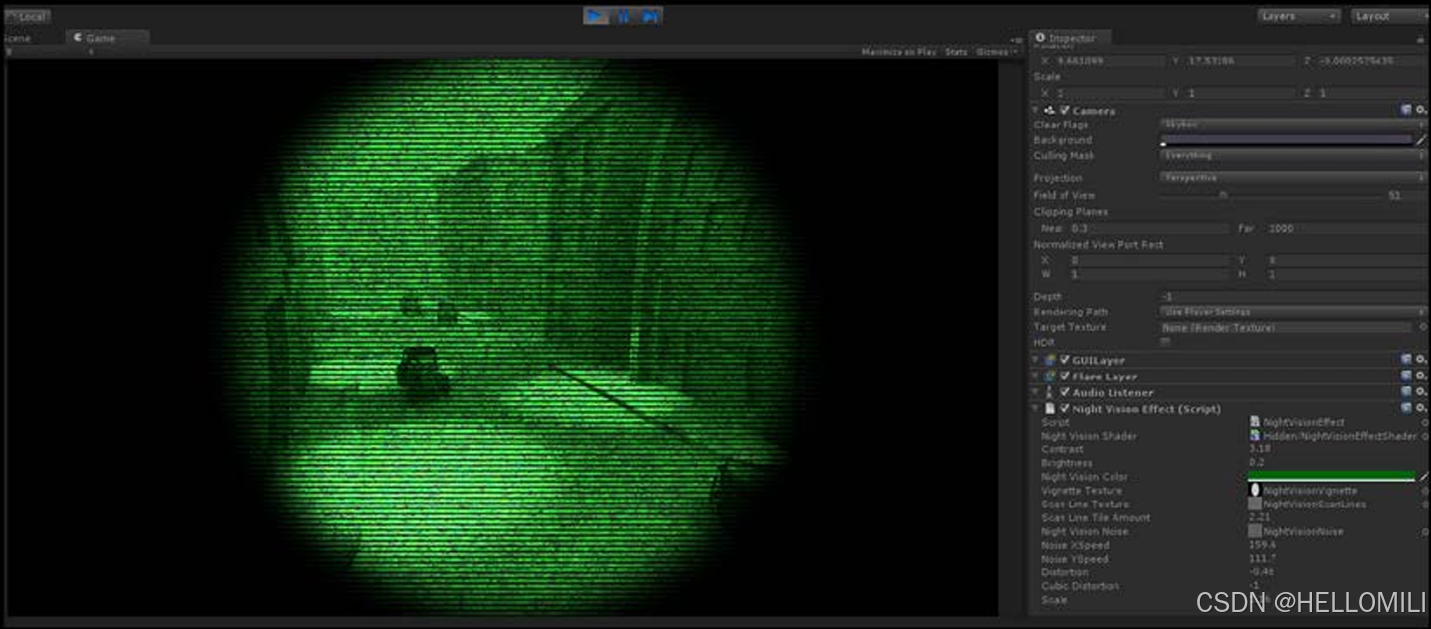Collapse the Camera component foldout
This screenshot has height=629, width=1431.
click(x=1036, y=111)
